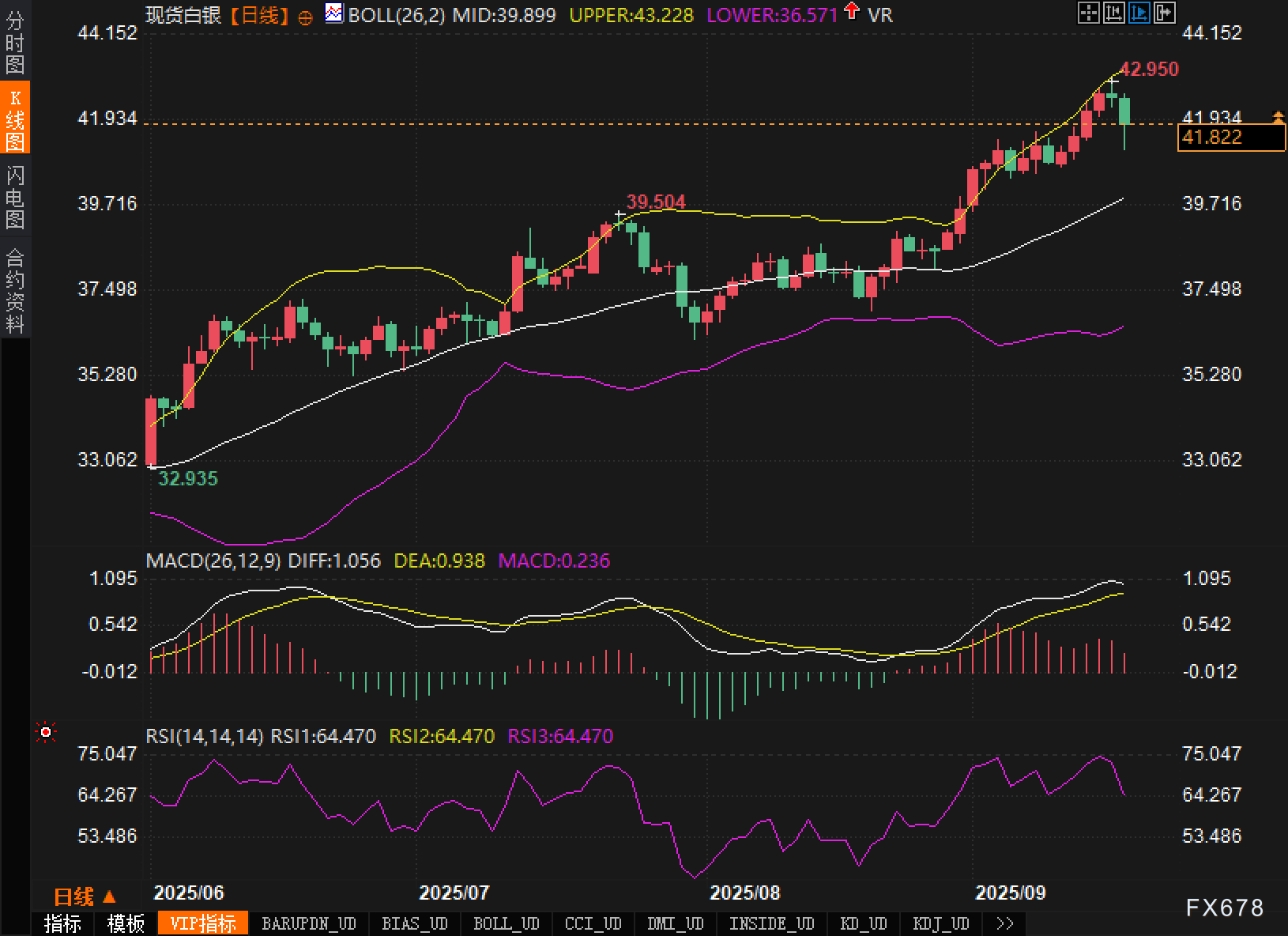The image size is (1288, 936).
Task: Toggle the VIP指标 tab
Action: [x=203, y=923]
